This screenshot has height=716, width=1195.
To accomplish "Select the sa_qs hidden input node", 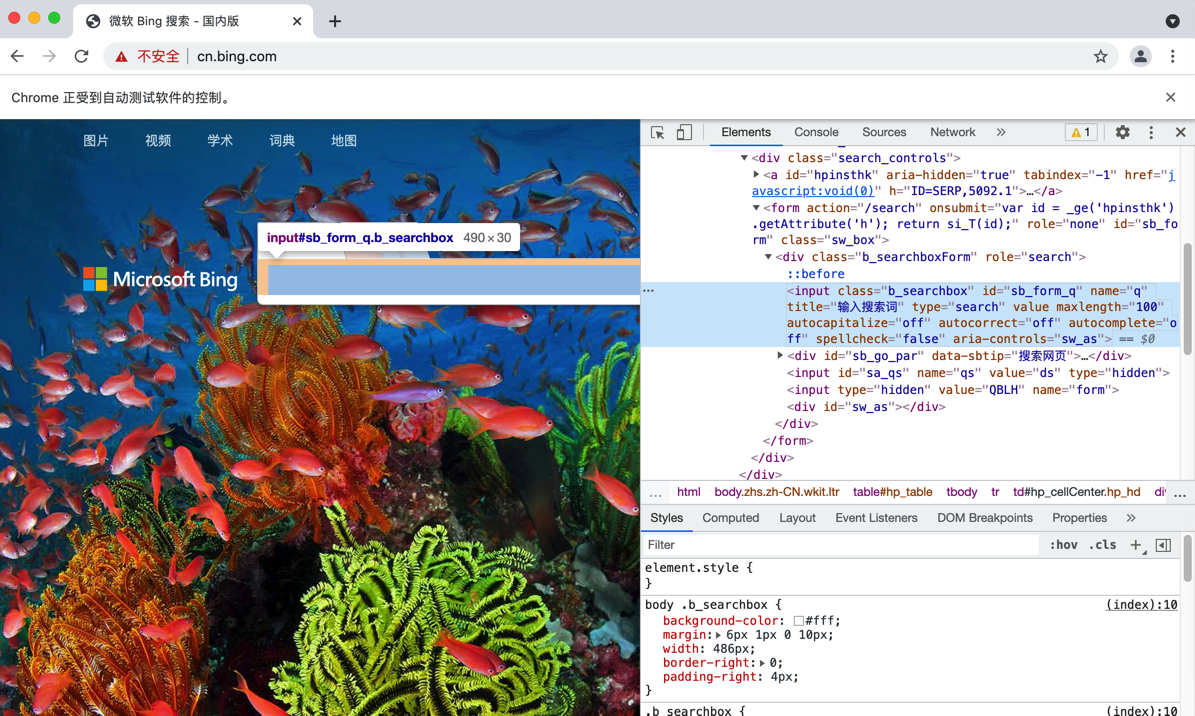I will [x=978, y=373].
